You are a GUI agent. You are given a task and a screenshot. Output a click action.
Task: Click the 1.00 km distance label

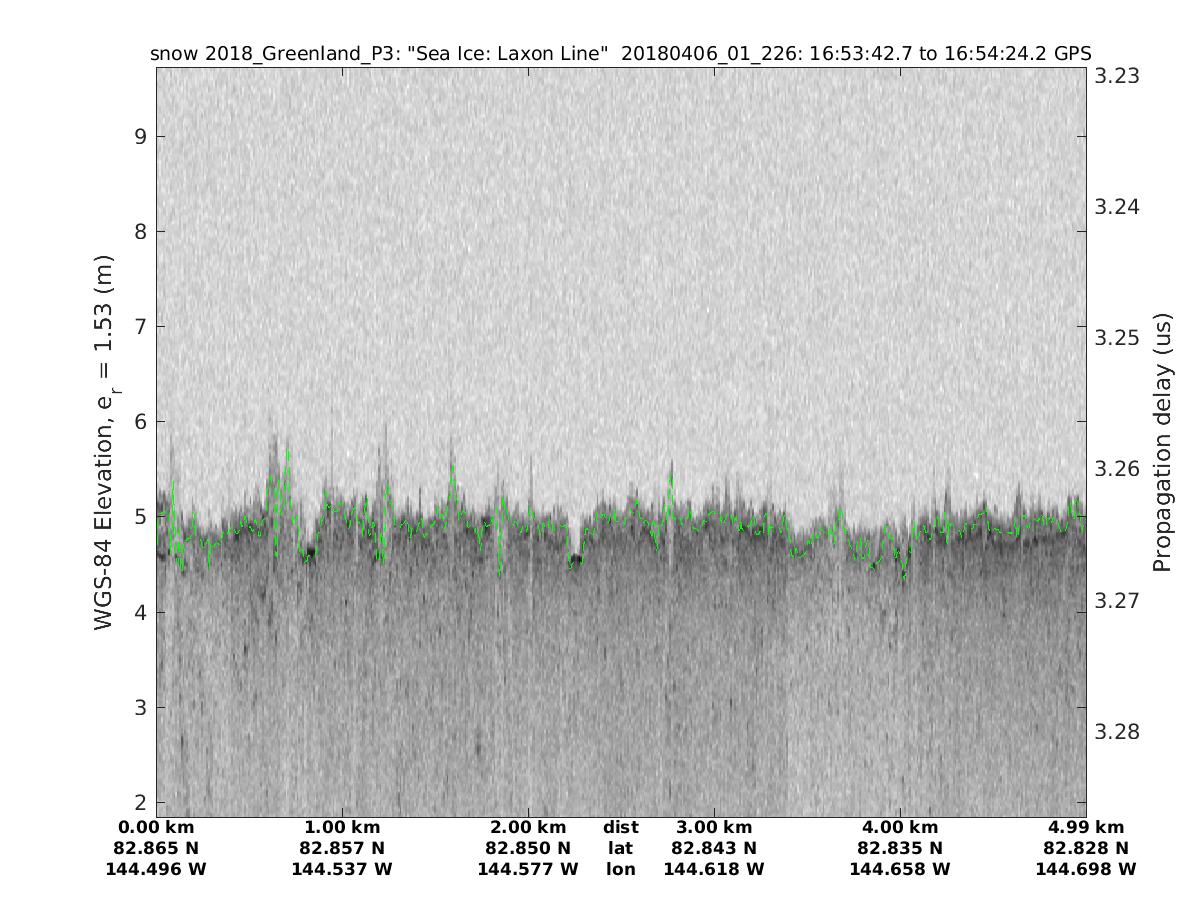[342, 828]
